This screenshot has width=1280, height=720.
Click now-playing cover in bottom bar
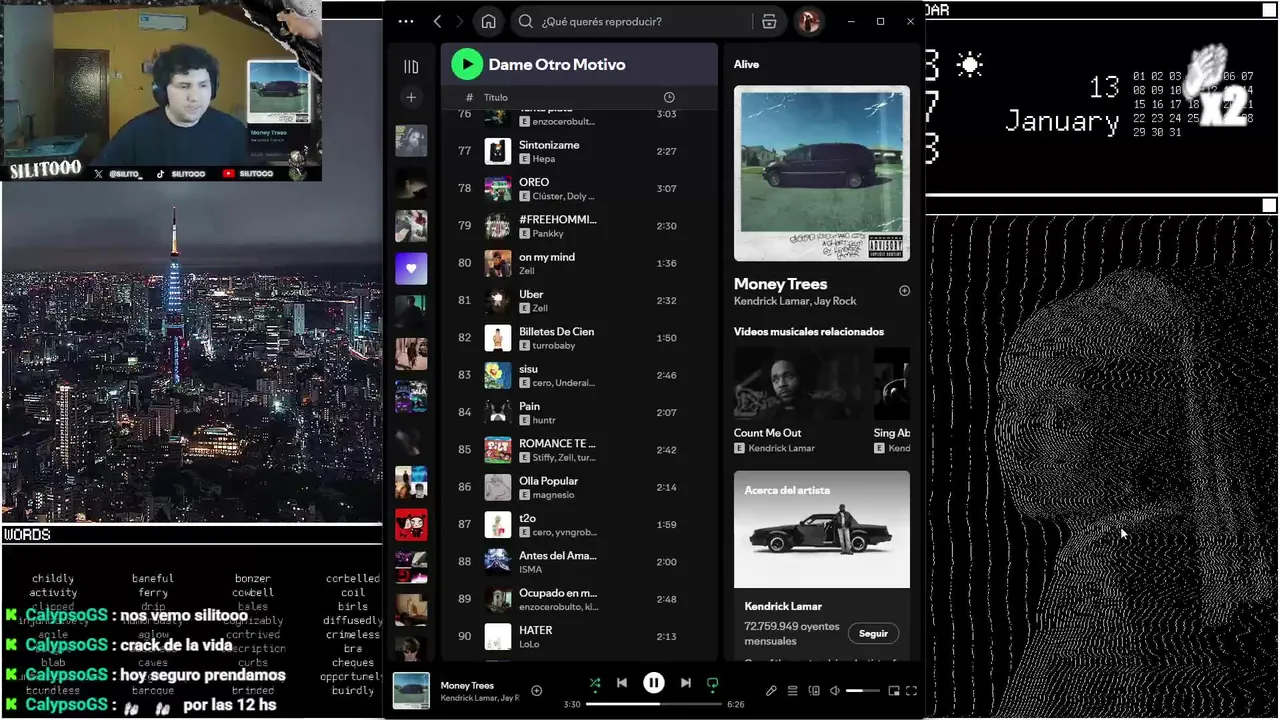pos(411,691)
